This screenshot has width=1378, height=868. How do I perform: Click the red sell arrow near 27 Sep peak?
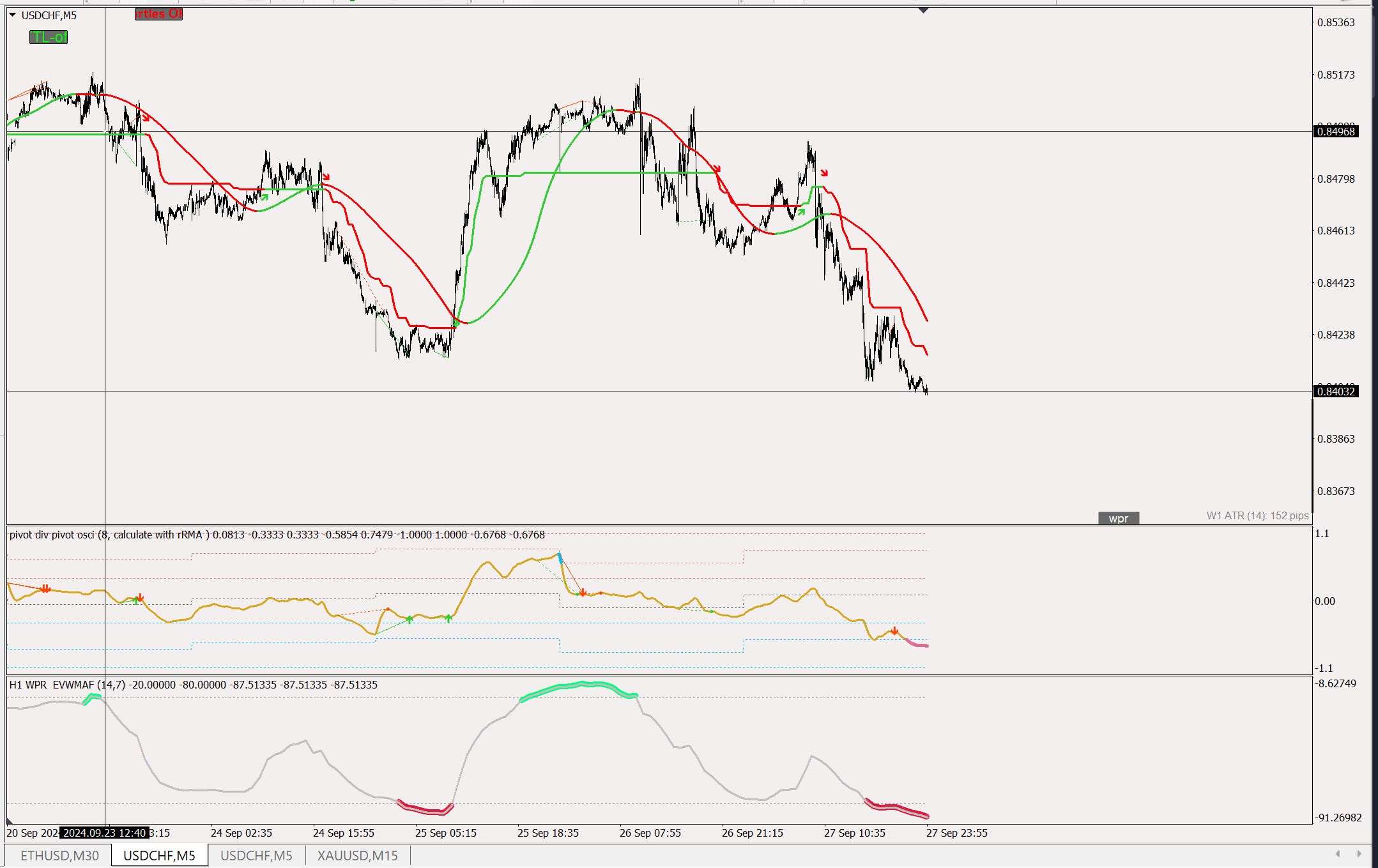pyautogui.click(x=824, y=172)
